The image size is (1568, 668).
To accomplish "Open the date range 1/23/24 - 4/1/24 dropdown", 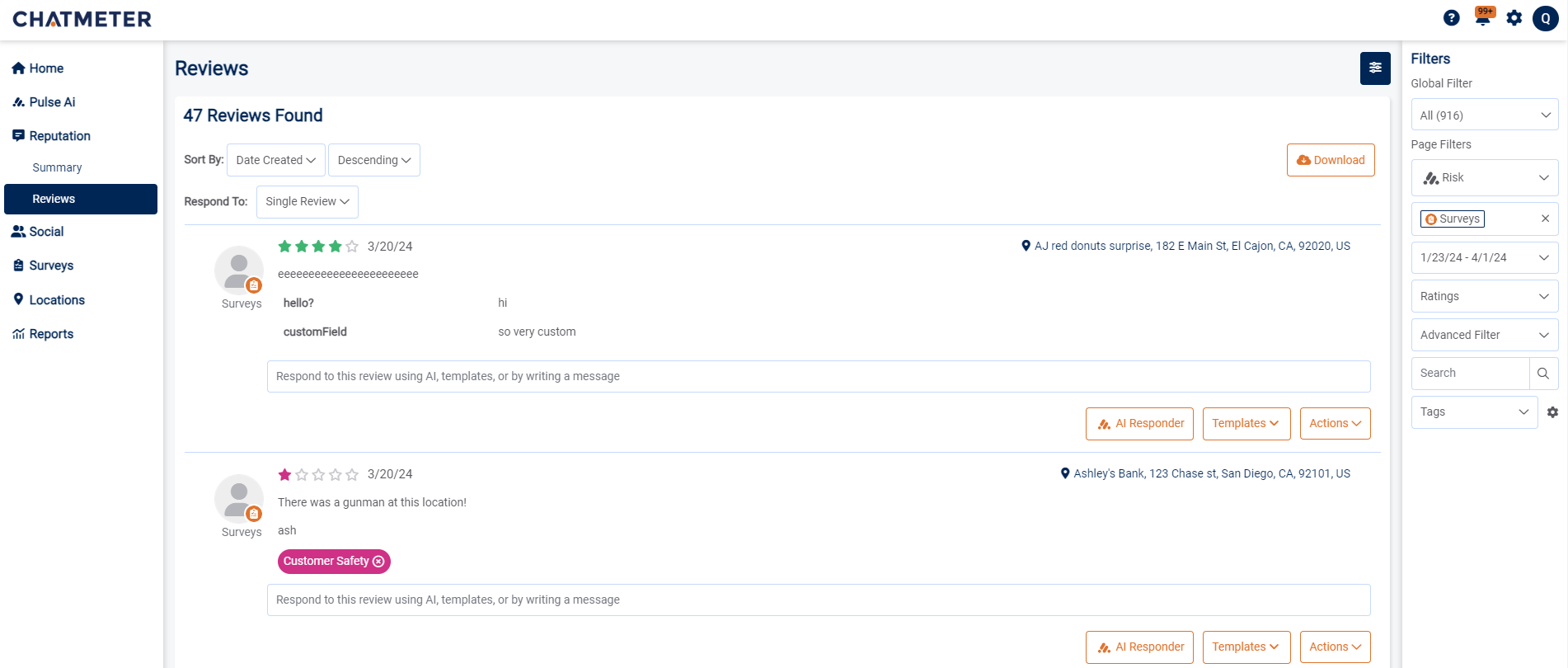I will pyautogui.click(x=1485, y=257).
